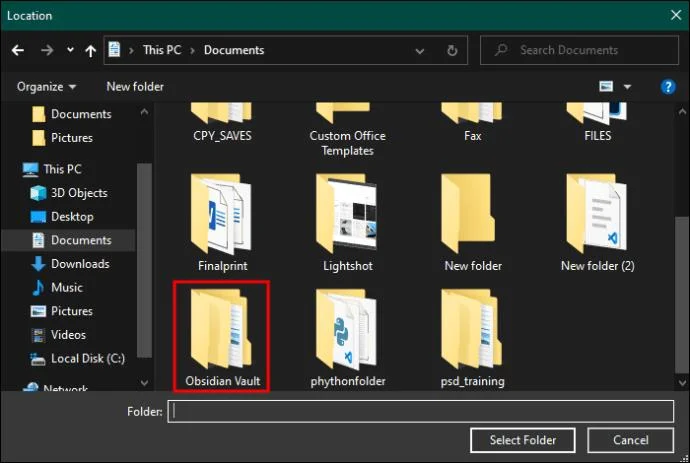
Task: Open the Recent locations dropdown arrow
Action: (x=70, y=50)
